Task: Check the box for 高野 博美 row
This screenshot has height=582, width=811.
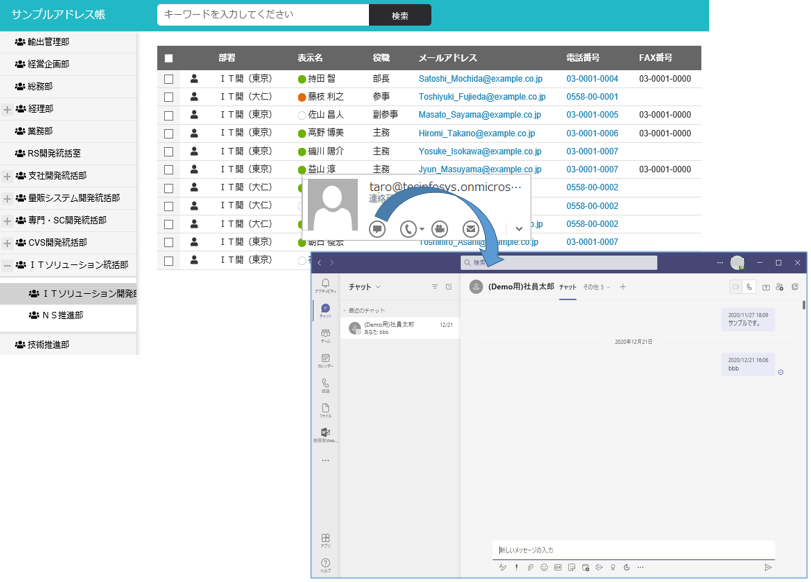Action: [x=168, y=133]
